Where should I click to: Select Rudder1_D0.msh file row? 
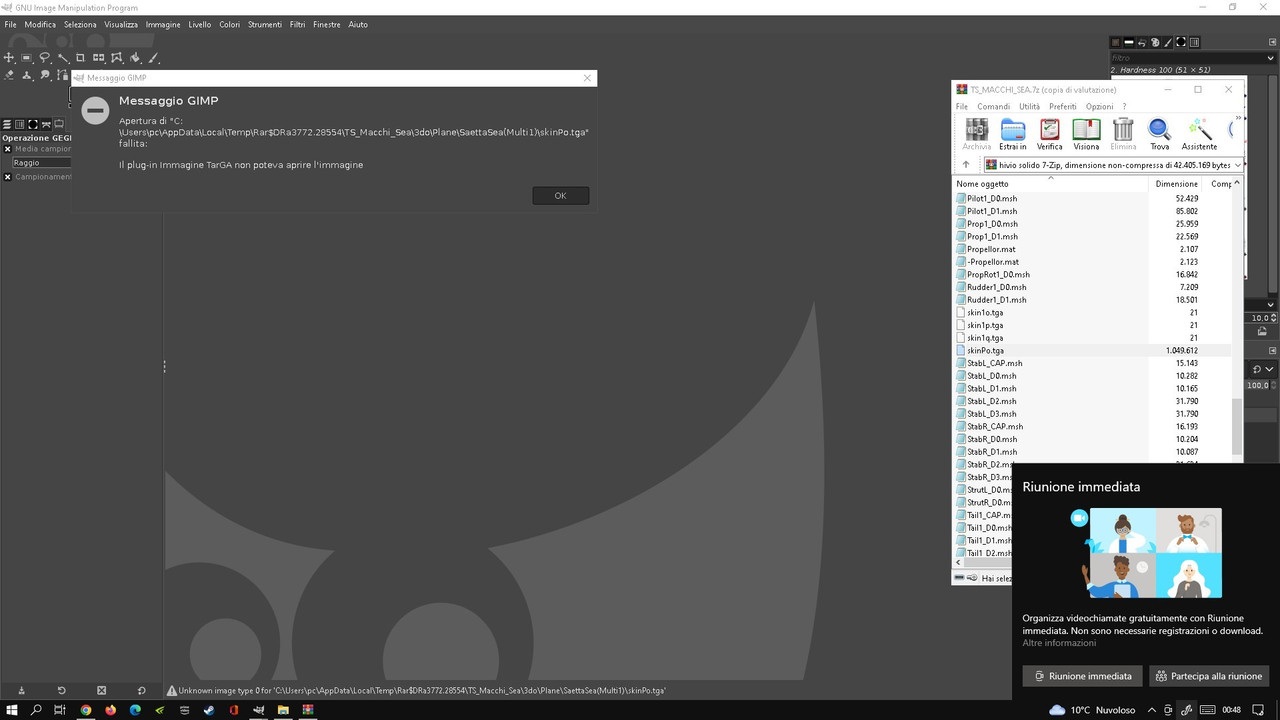tap(996, 287)
